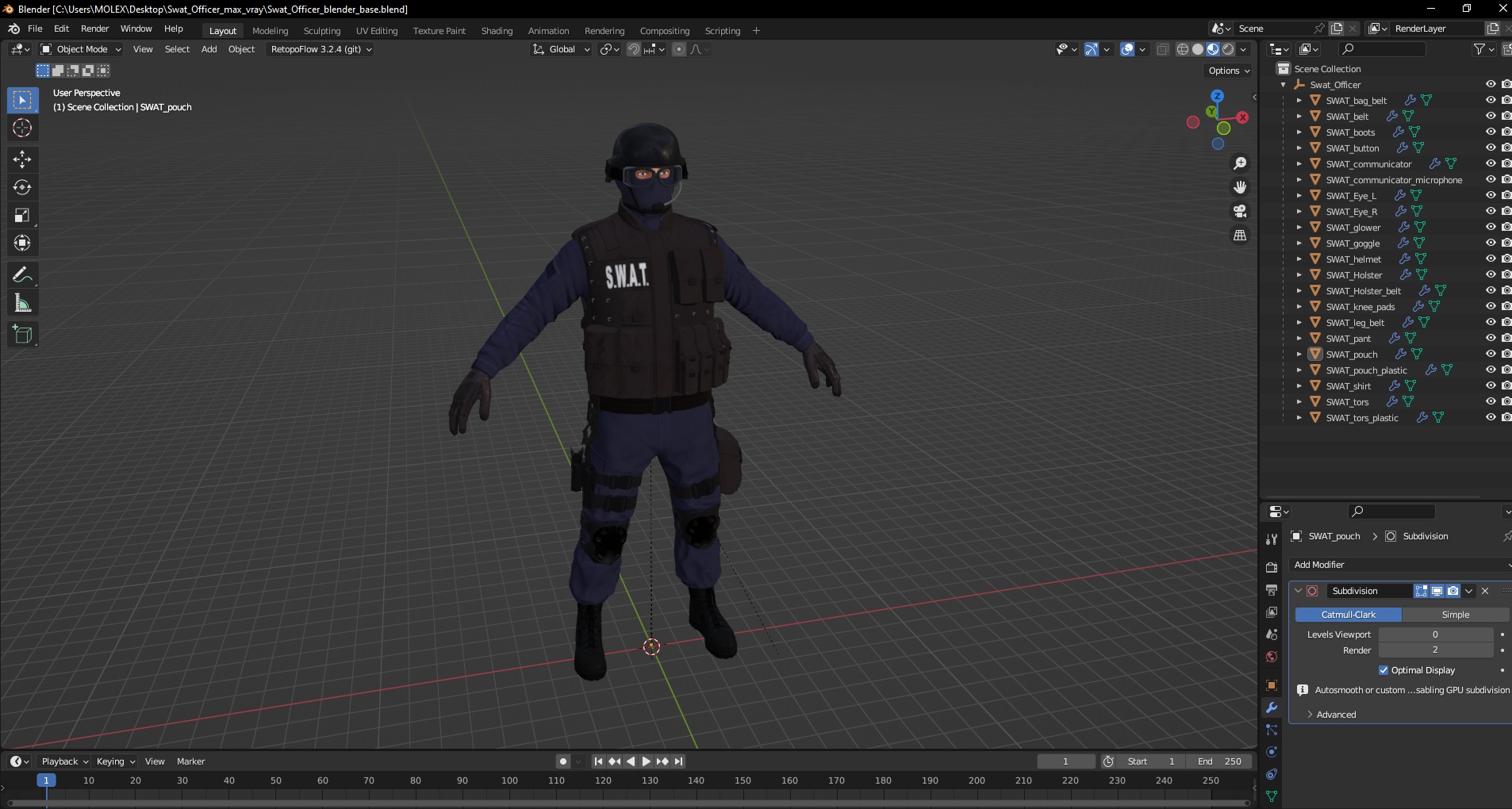Select the Measure tool
The height and width of the screenshot is (809, 1512).
click(x=22, y=303)
